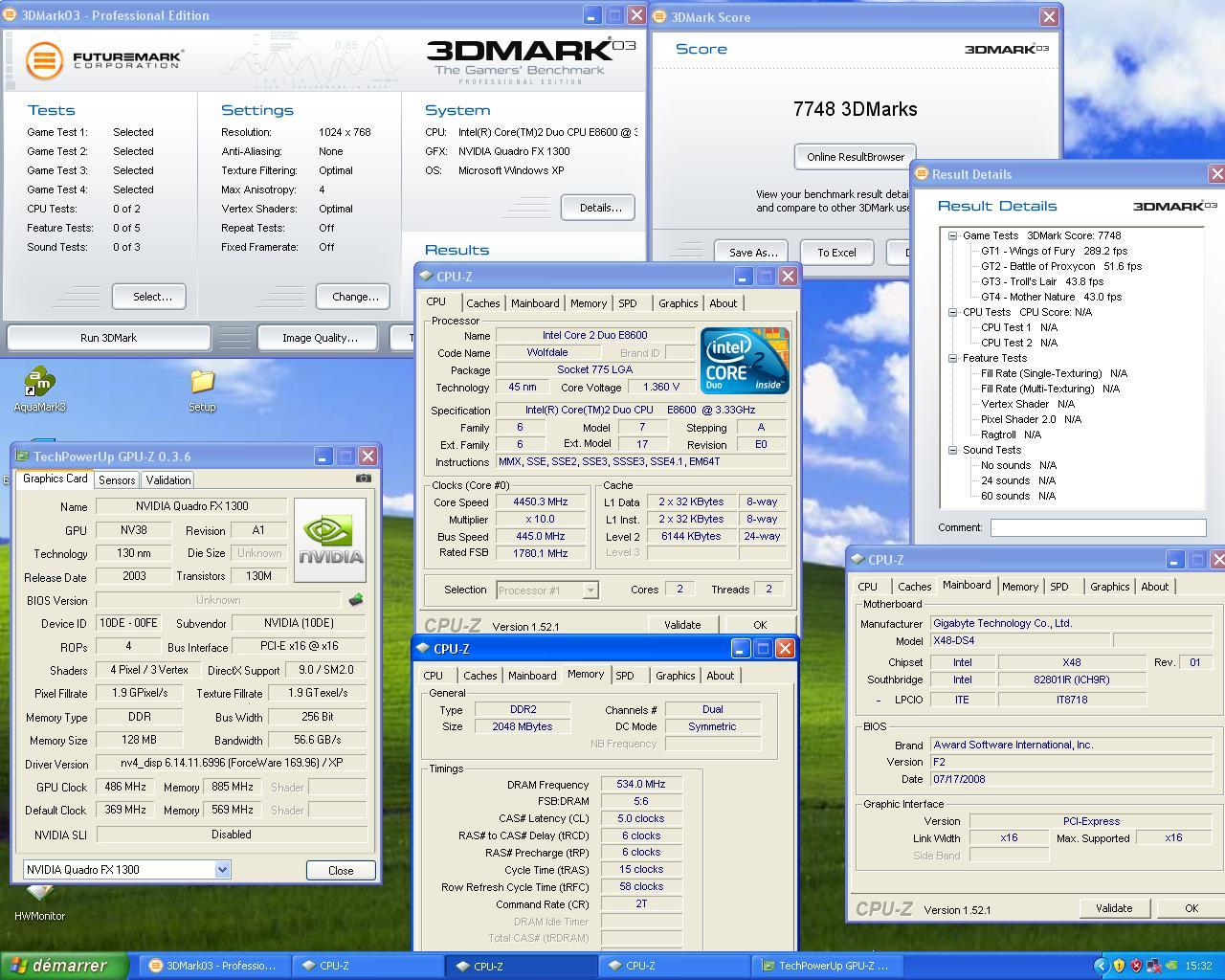
Task: Click the shield icon in system tray
Action: coord(1119,966)
